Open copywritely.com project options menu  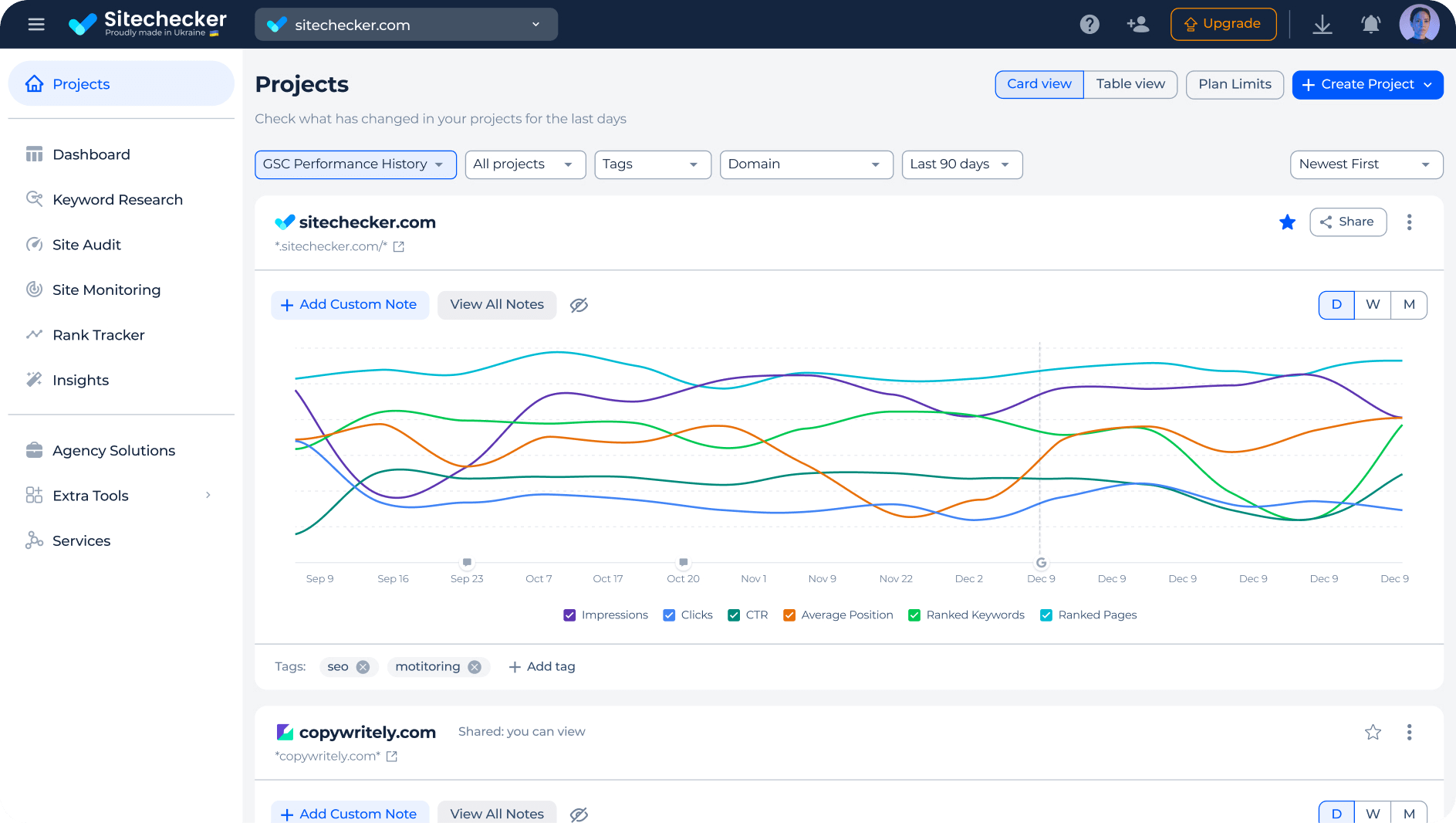1409,732
